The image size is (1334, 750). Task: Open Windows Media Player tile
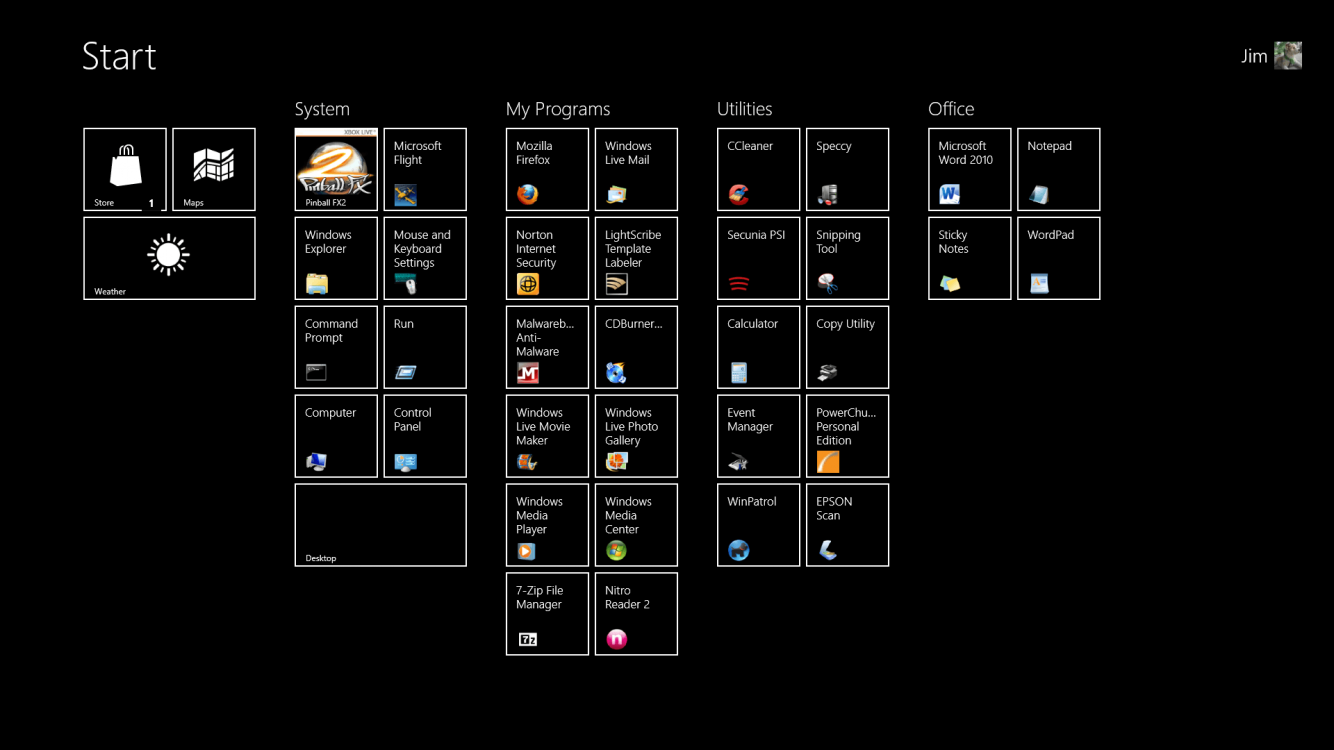coord(547,525)
